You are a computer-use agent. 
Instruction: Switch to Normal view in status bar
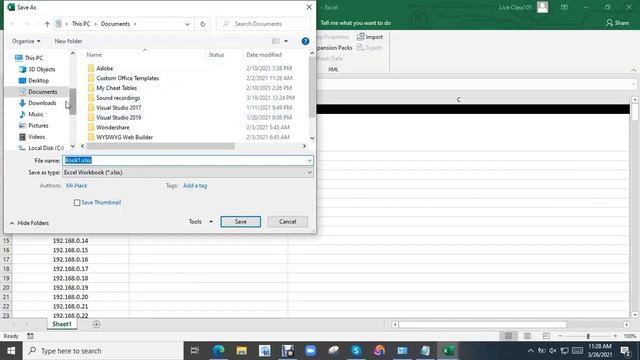(508, 336)
